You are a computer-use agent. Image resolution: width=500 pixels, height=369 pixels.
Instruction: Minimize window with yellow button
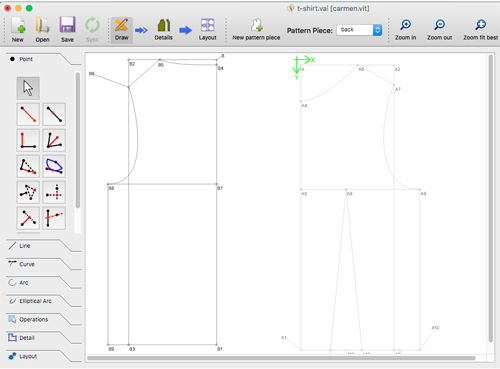pos(18,8)
